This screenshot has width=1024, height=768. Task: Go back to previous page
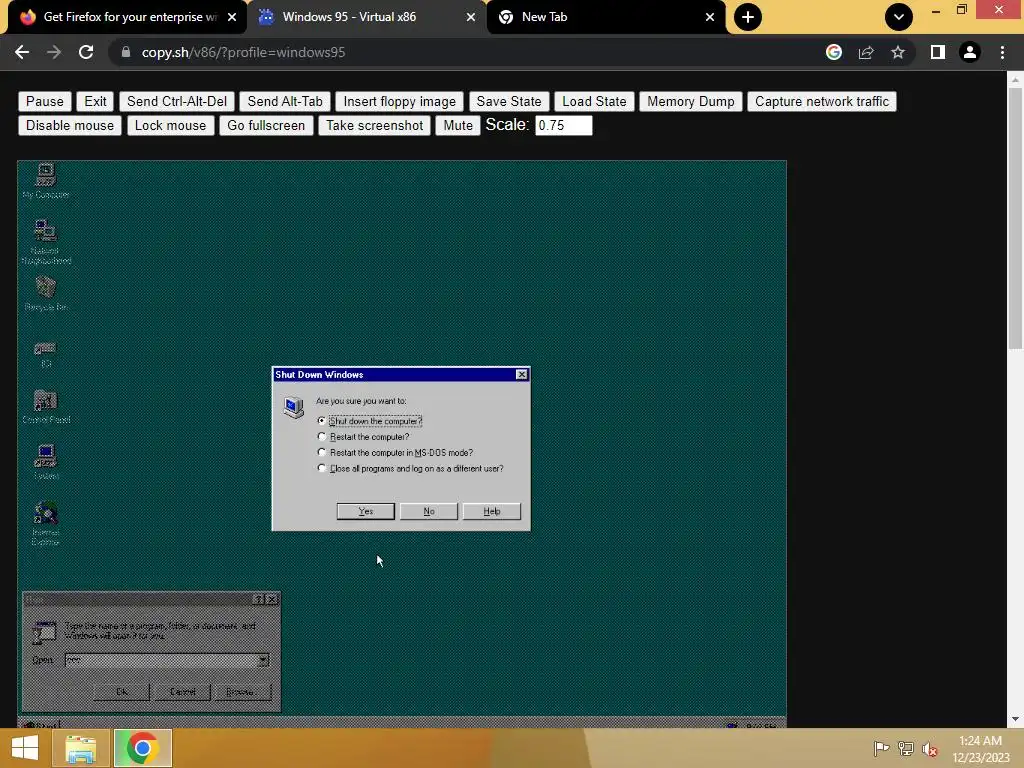point(22,52)
